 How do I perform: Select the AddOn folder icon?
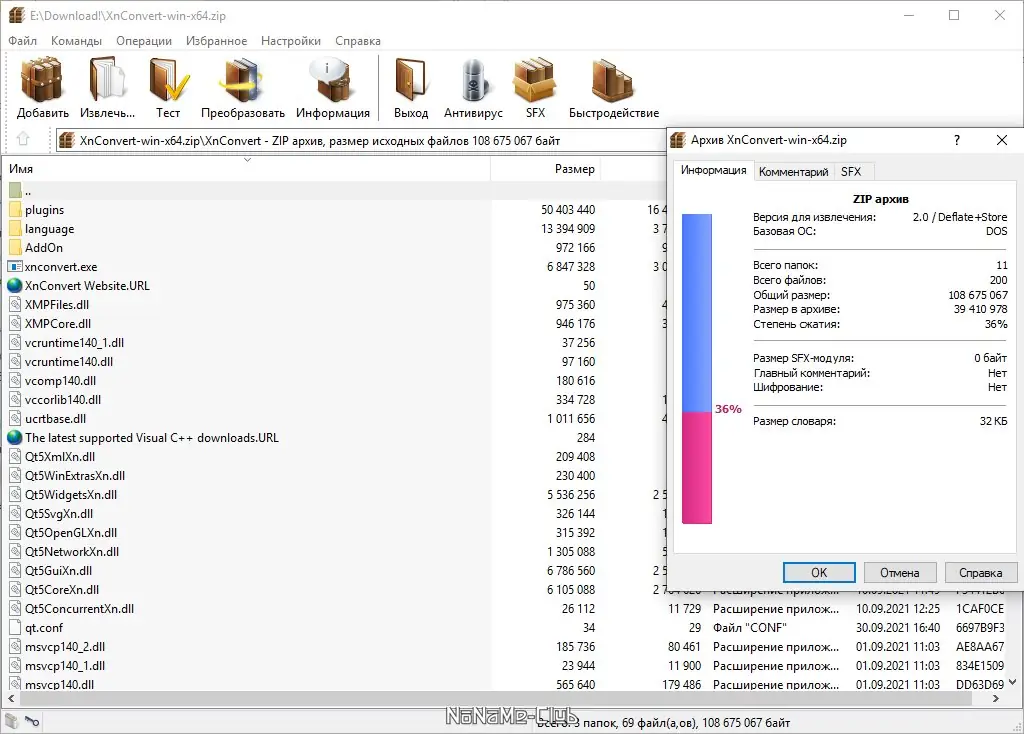pyautogui.click(x=15, y=247)
